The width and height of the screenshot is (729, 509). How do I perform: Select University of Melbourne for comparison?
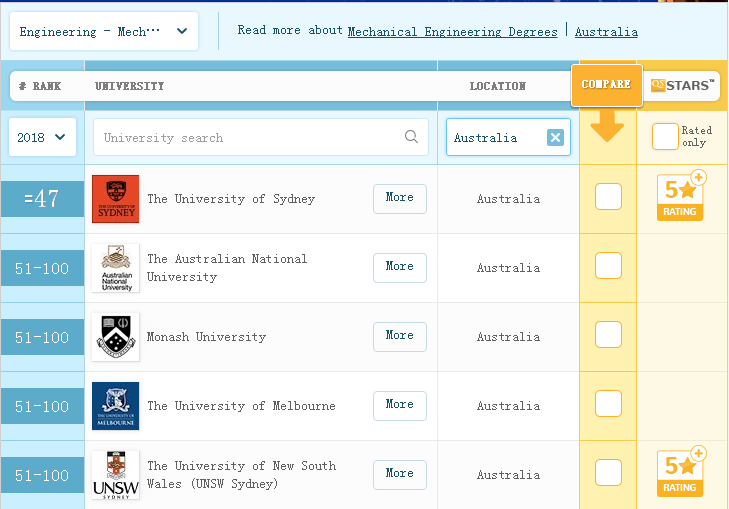click(608, 404)
